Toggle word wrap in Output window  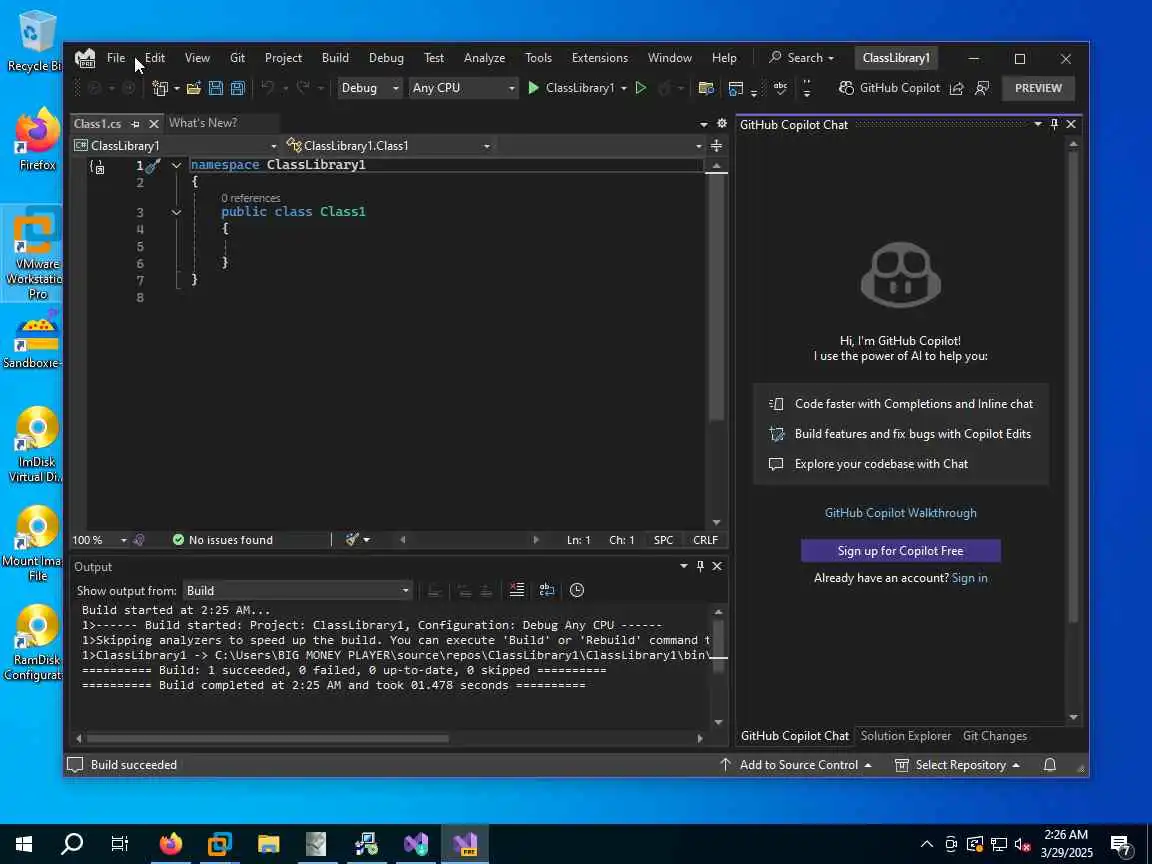pos(547,590)
